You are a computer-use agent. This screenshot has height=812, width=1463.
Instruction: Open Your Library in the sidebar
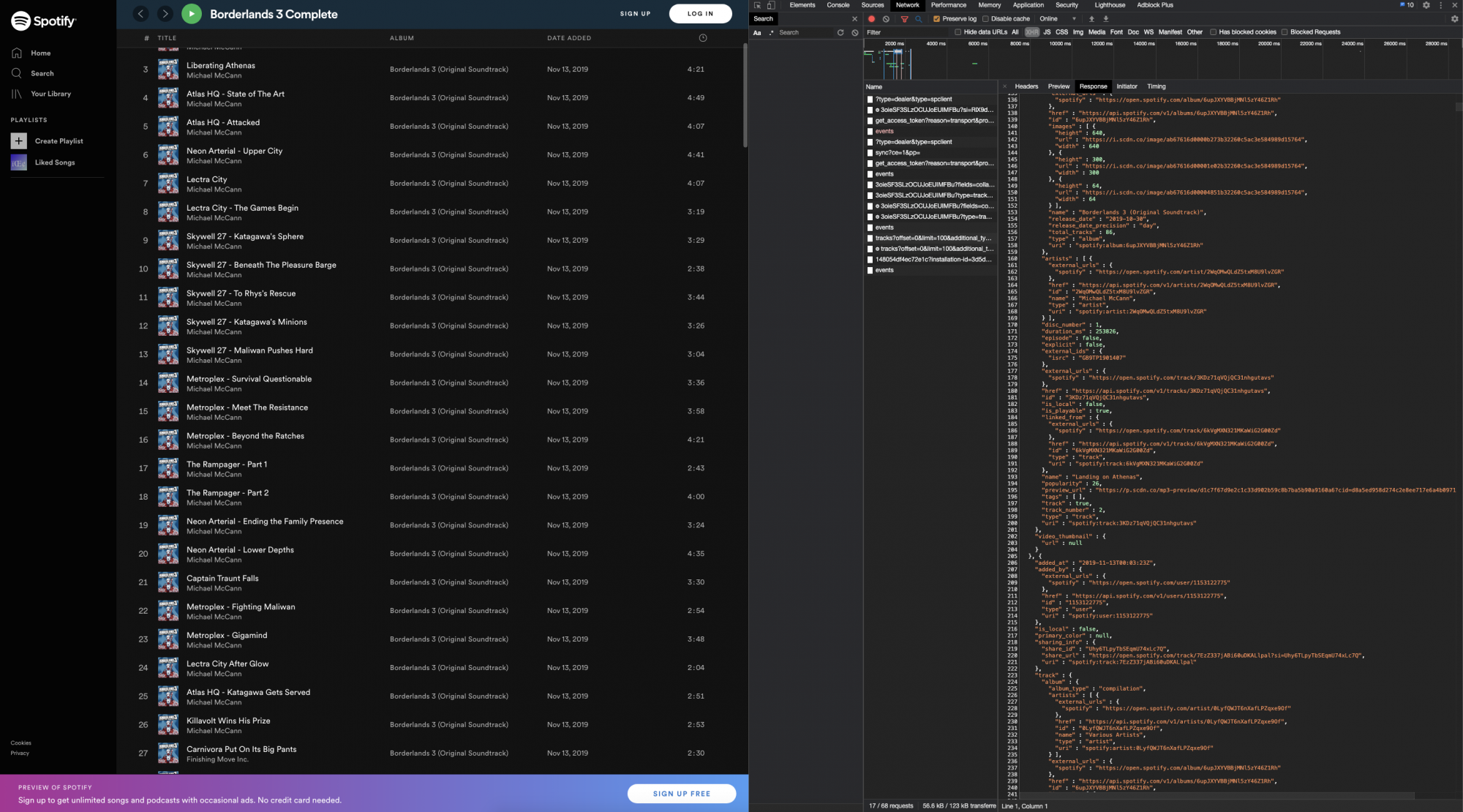click(x=42, y=94)
